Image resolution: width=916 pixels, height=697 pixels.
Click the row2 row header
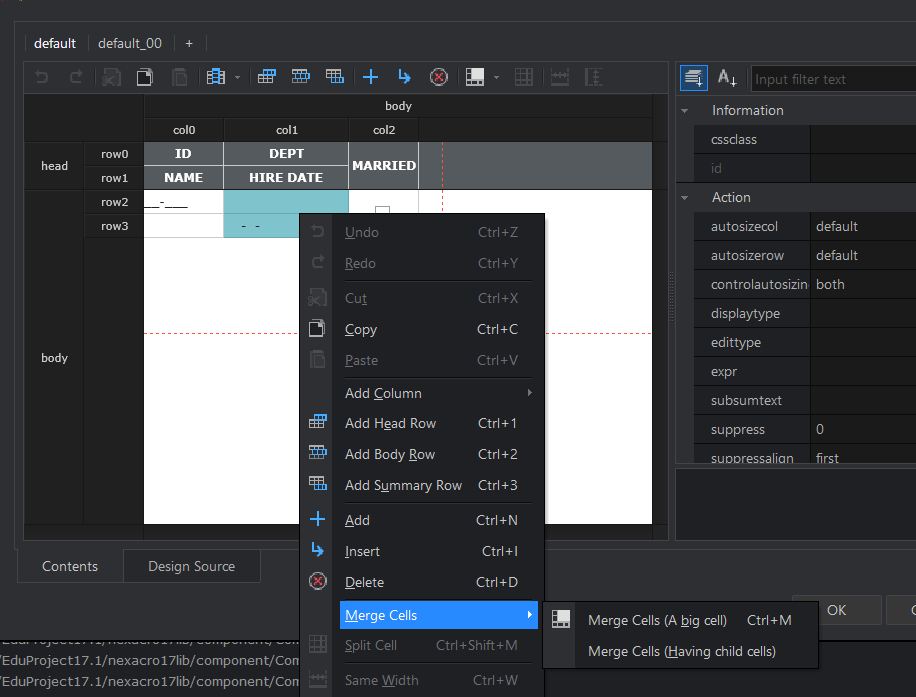click(114, 202)
